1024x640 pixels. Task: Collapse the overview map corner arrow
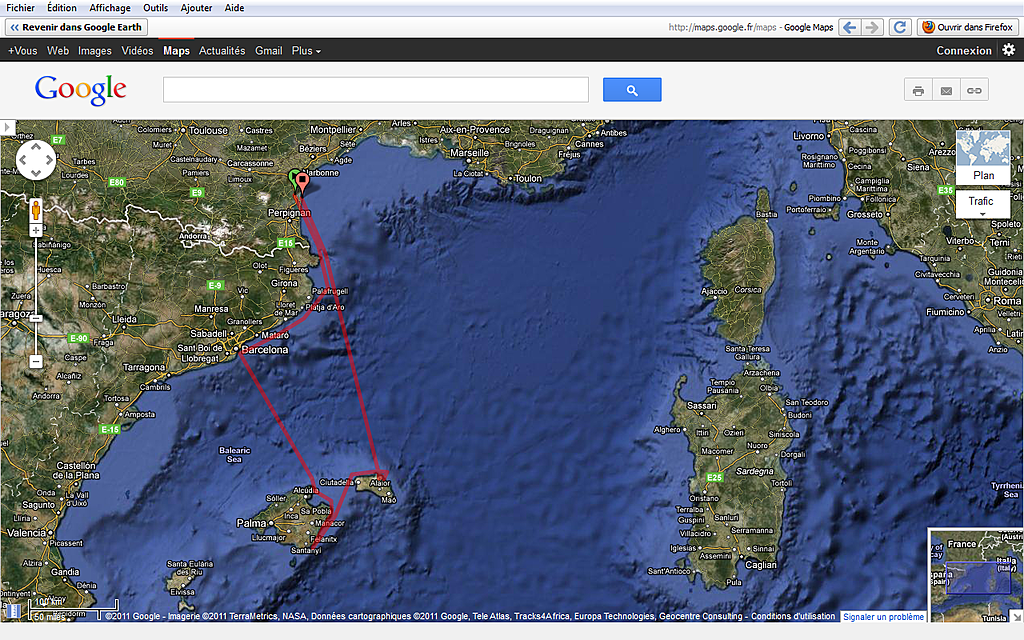click(x=1016, y=616)
